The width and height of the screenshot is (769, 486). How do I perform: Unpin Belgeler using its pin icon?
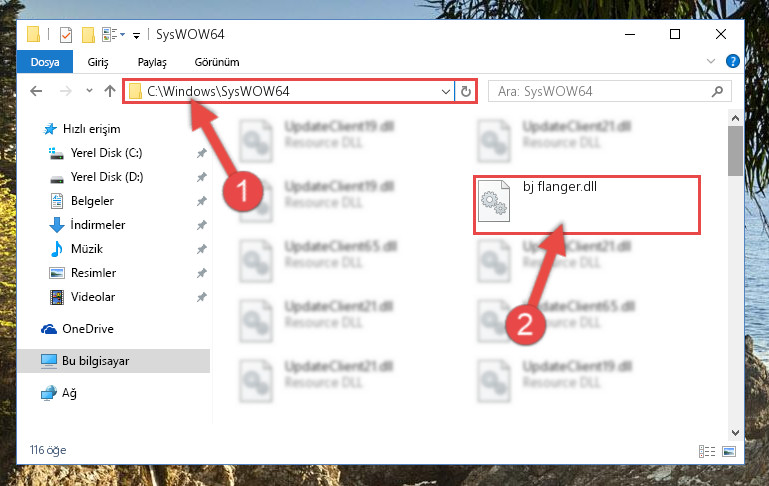tap(201, 201)
